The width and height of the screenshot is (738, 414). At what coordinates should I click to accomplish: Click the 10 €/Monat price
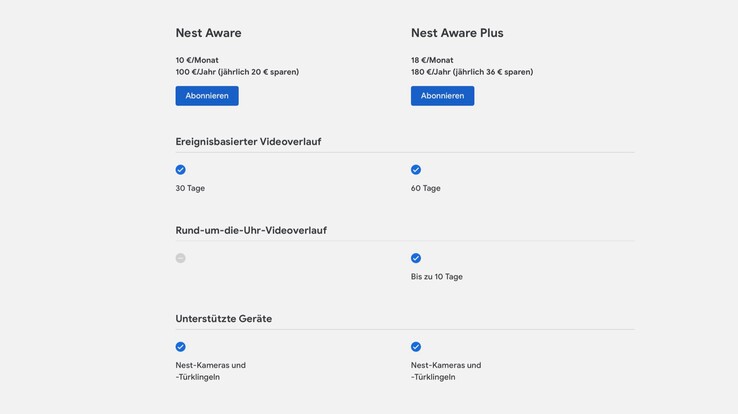(197, 60)
